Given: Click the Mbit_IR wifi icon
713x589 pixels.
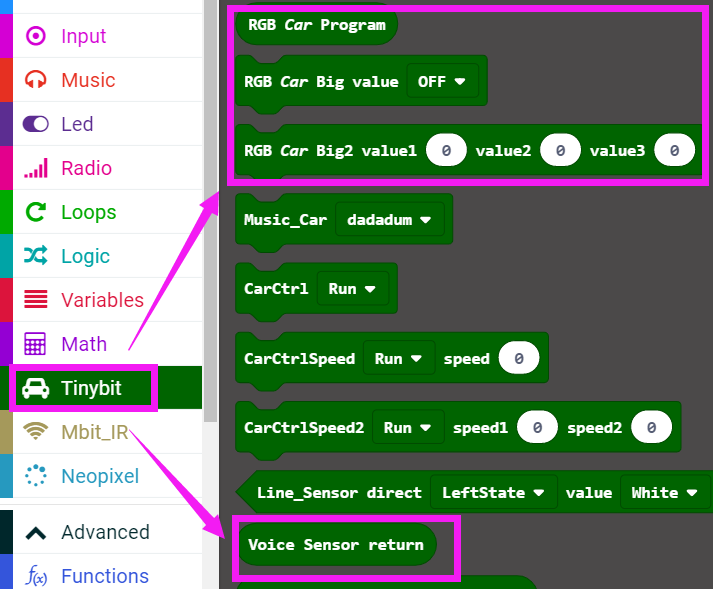Looking at the screenshot, I should pos(36,432).
